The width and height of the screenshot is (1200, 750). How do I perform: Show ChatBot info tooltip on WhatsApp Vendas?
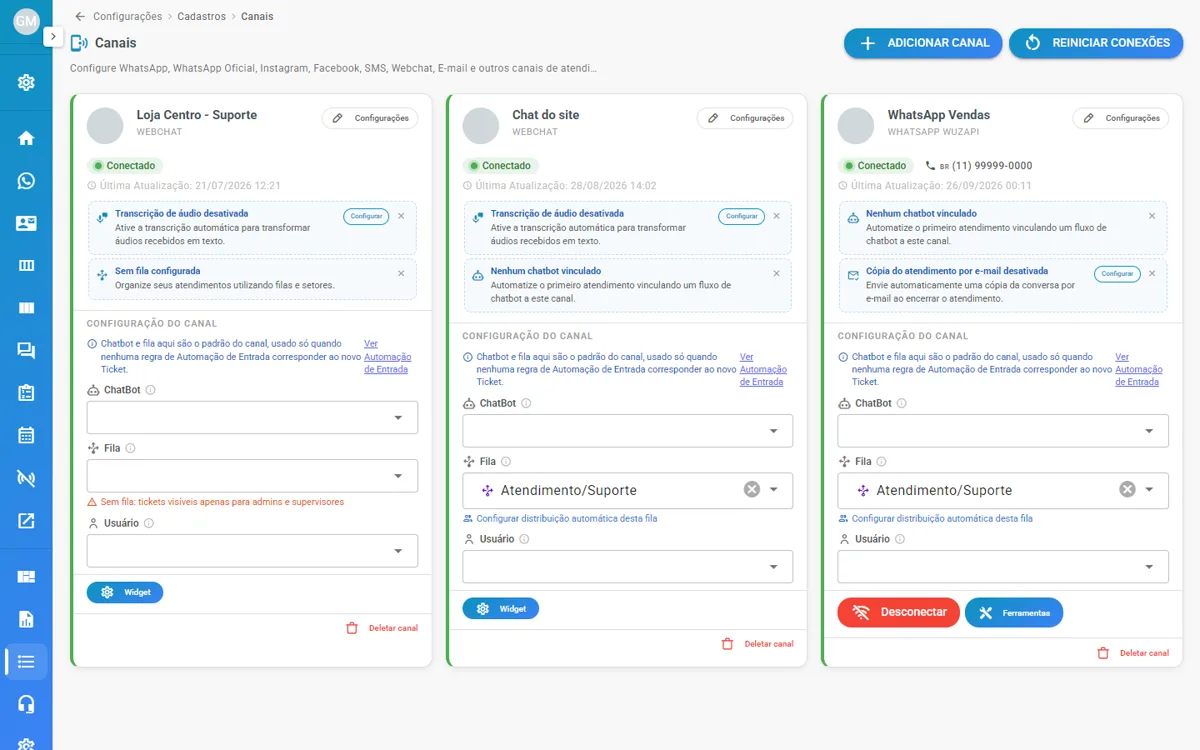pyautogui.click(x=902, y=404)
